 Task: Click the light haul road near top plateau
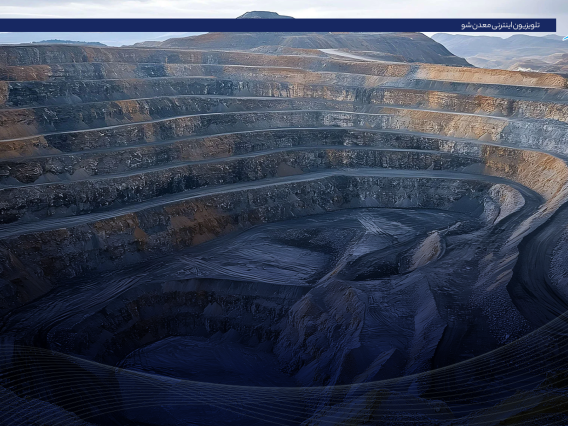tap(348, 55)
